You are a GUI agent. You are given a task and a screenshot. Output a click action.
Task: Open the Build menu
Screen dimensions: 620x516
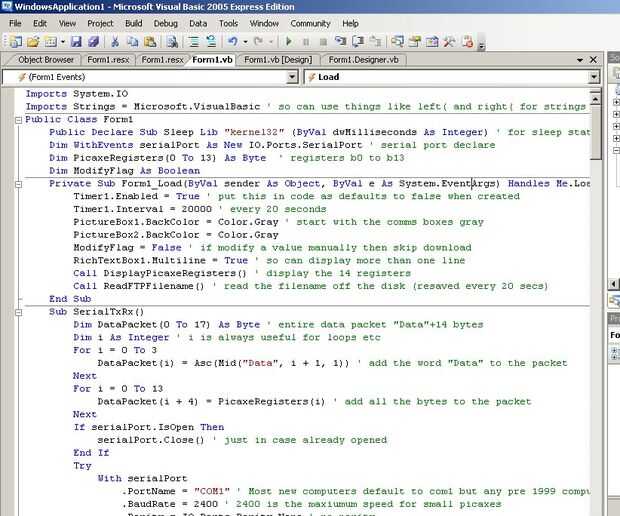click(x=133, y=23)
